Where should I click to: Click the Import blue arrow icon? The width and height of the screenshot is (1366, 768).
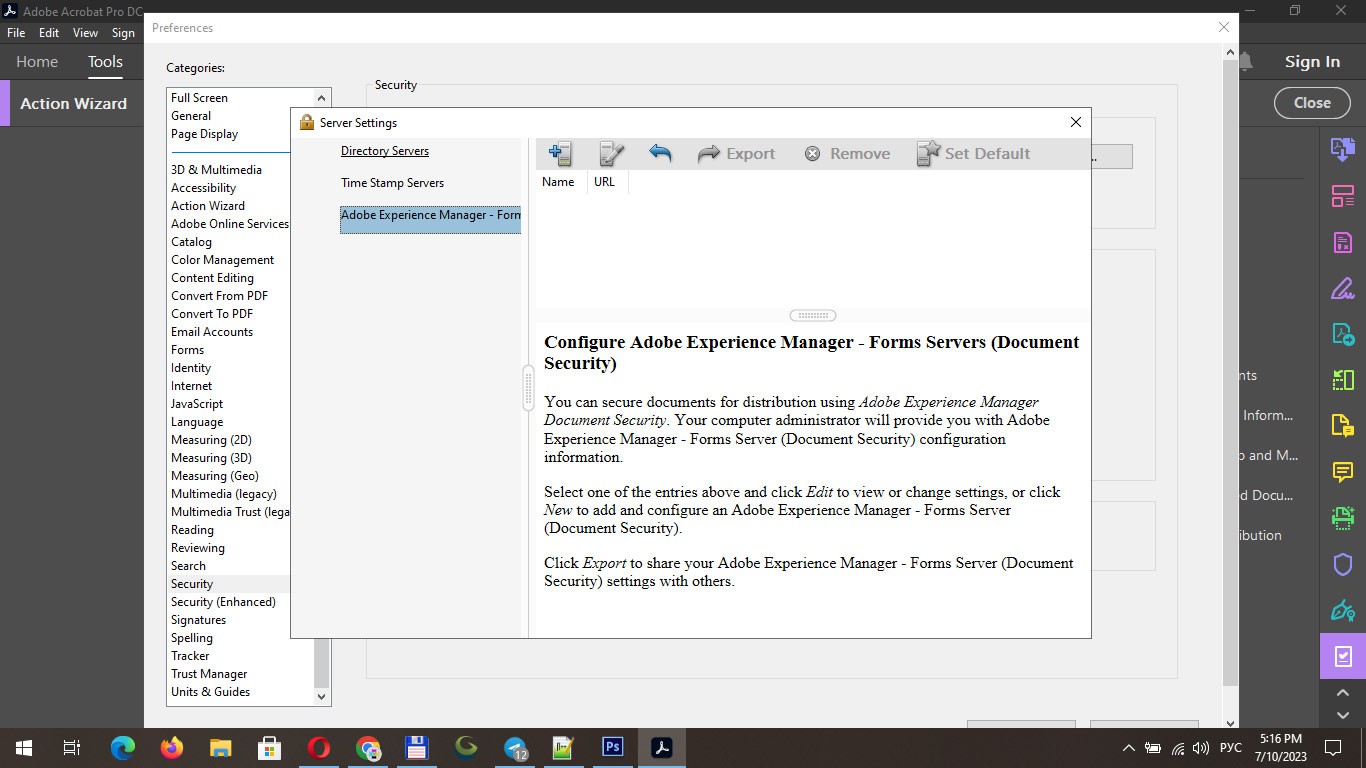click(x=660, y=153)
